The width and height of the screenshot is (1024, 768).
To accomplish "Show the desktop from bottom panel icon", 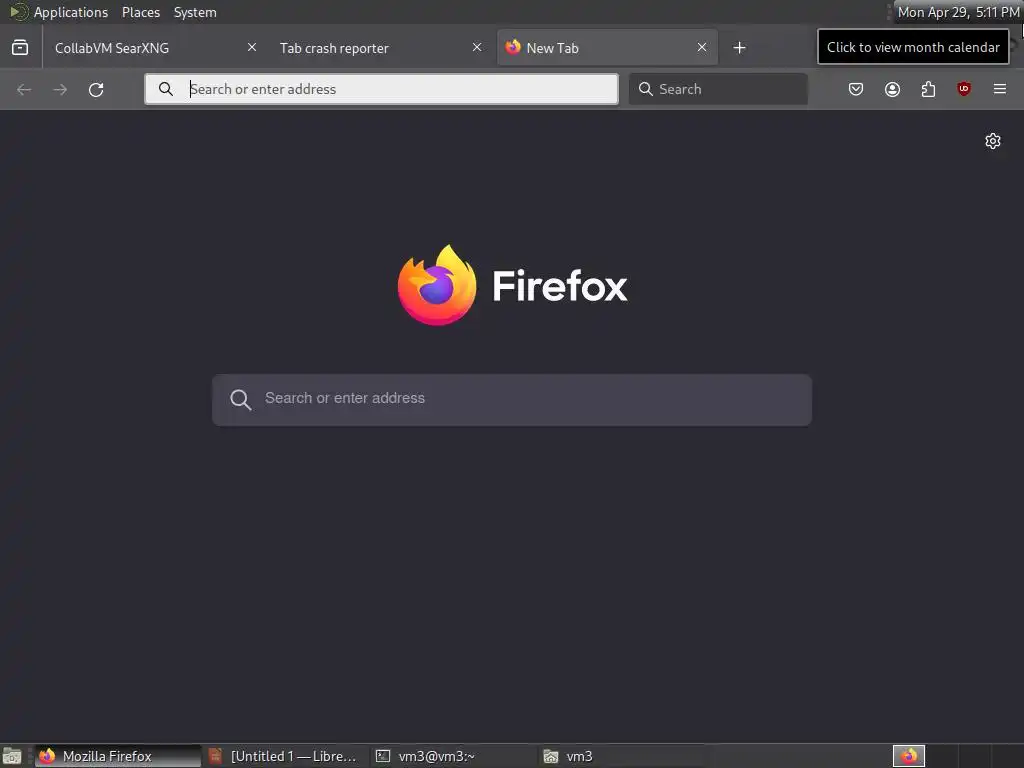I will tap(12, 756).
